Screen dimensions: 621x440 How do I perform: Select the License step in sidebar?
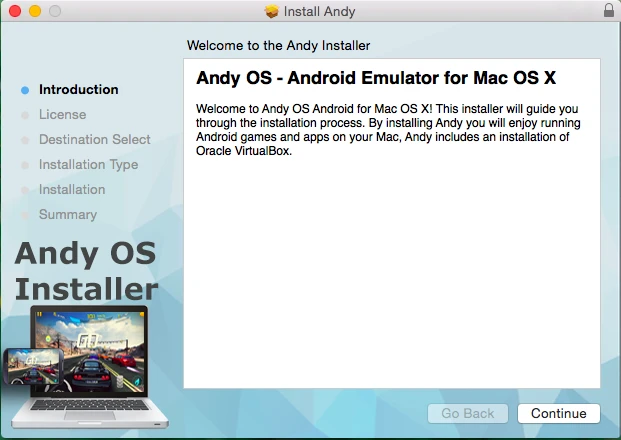click(62, 115)
